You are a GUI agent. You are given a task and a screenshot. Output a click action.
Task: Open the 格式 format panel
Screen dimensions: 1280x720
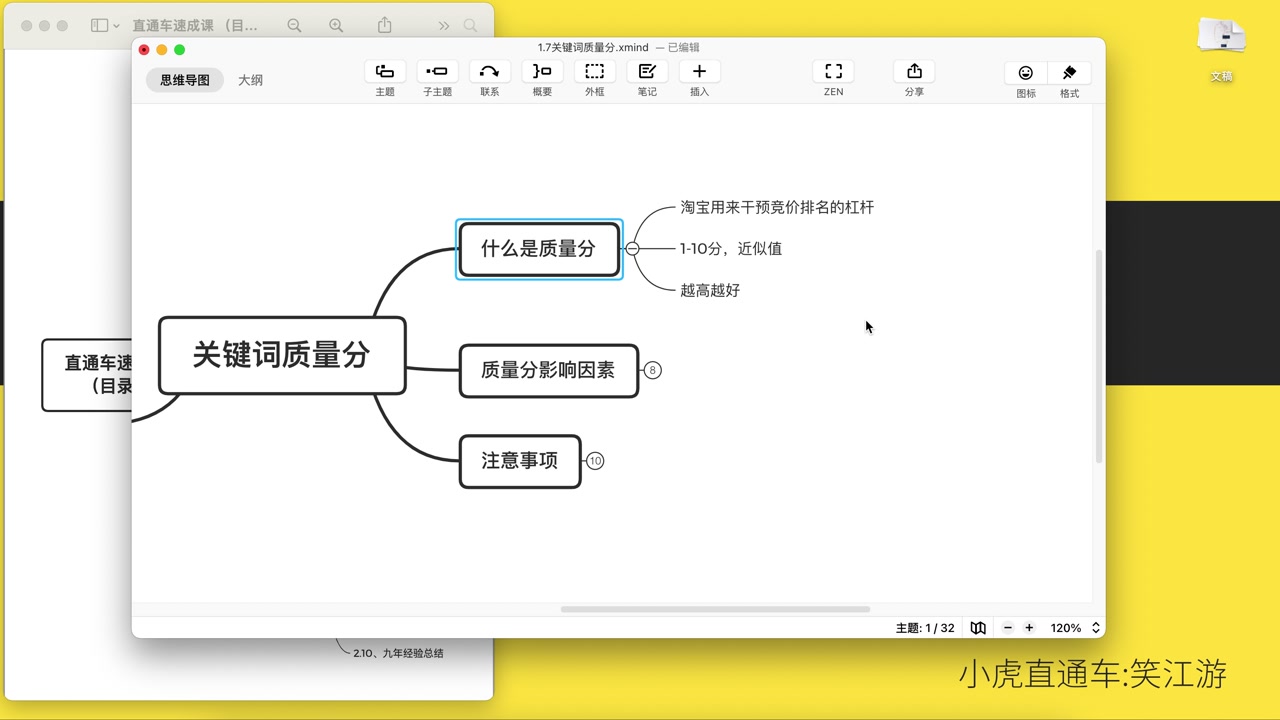pos(1069,73)
